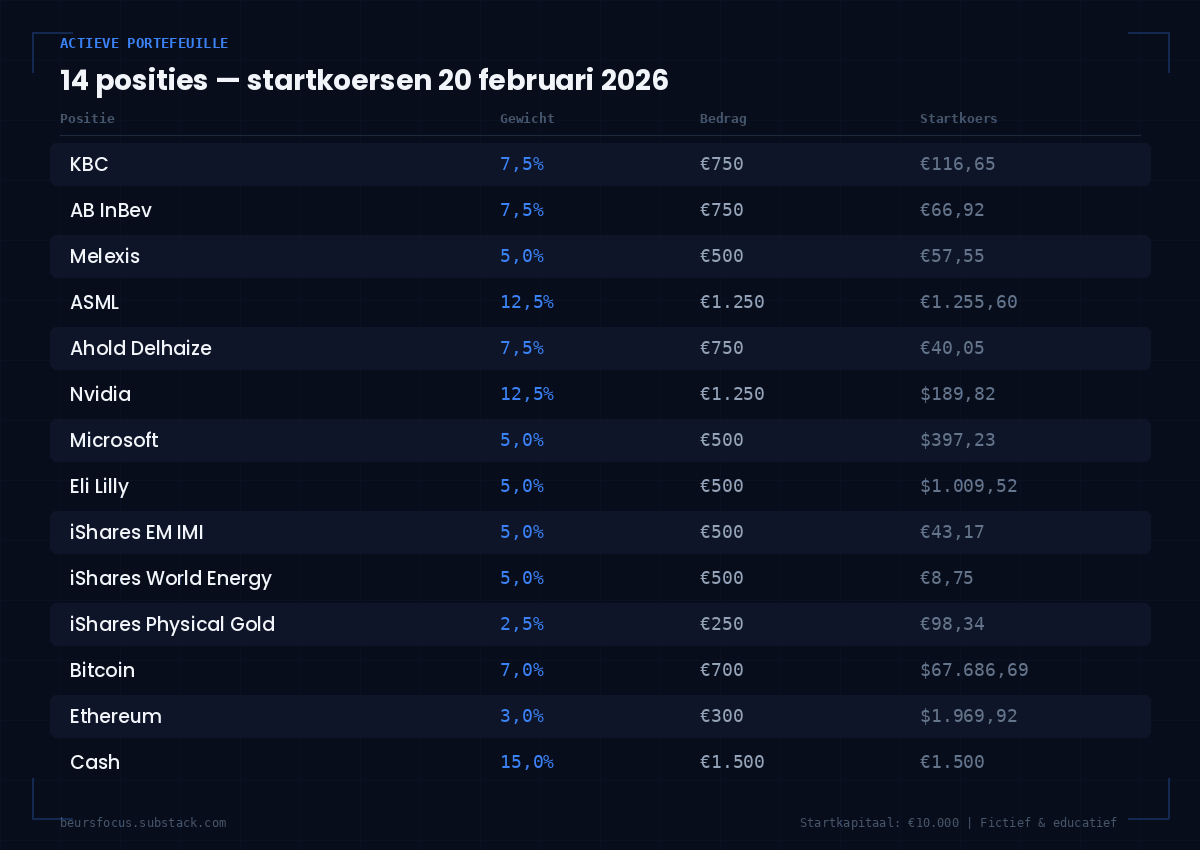Click the Nvidia position row
This screenshot has width=1200, height=850.
[x=100, y=394]
